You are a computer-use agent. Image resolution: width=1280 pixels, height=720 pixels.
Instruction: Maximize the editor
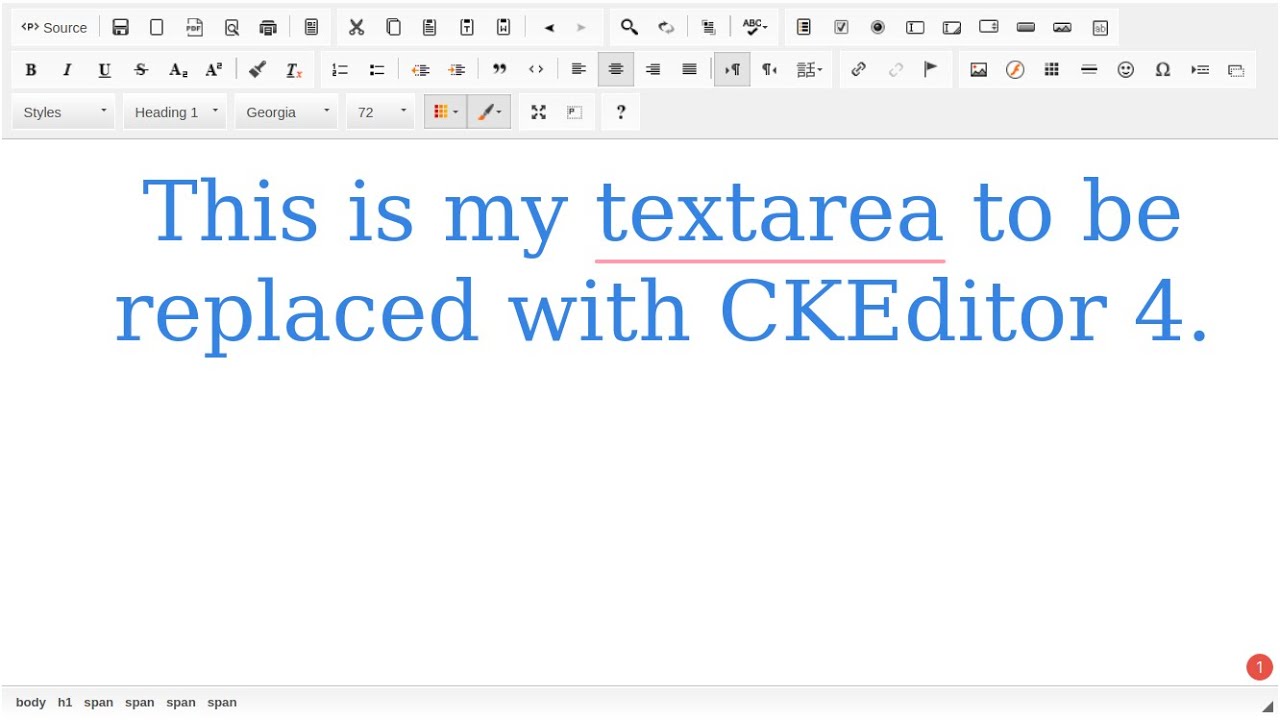coord(538,112)
